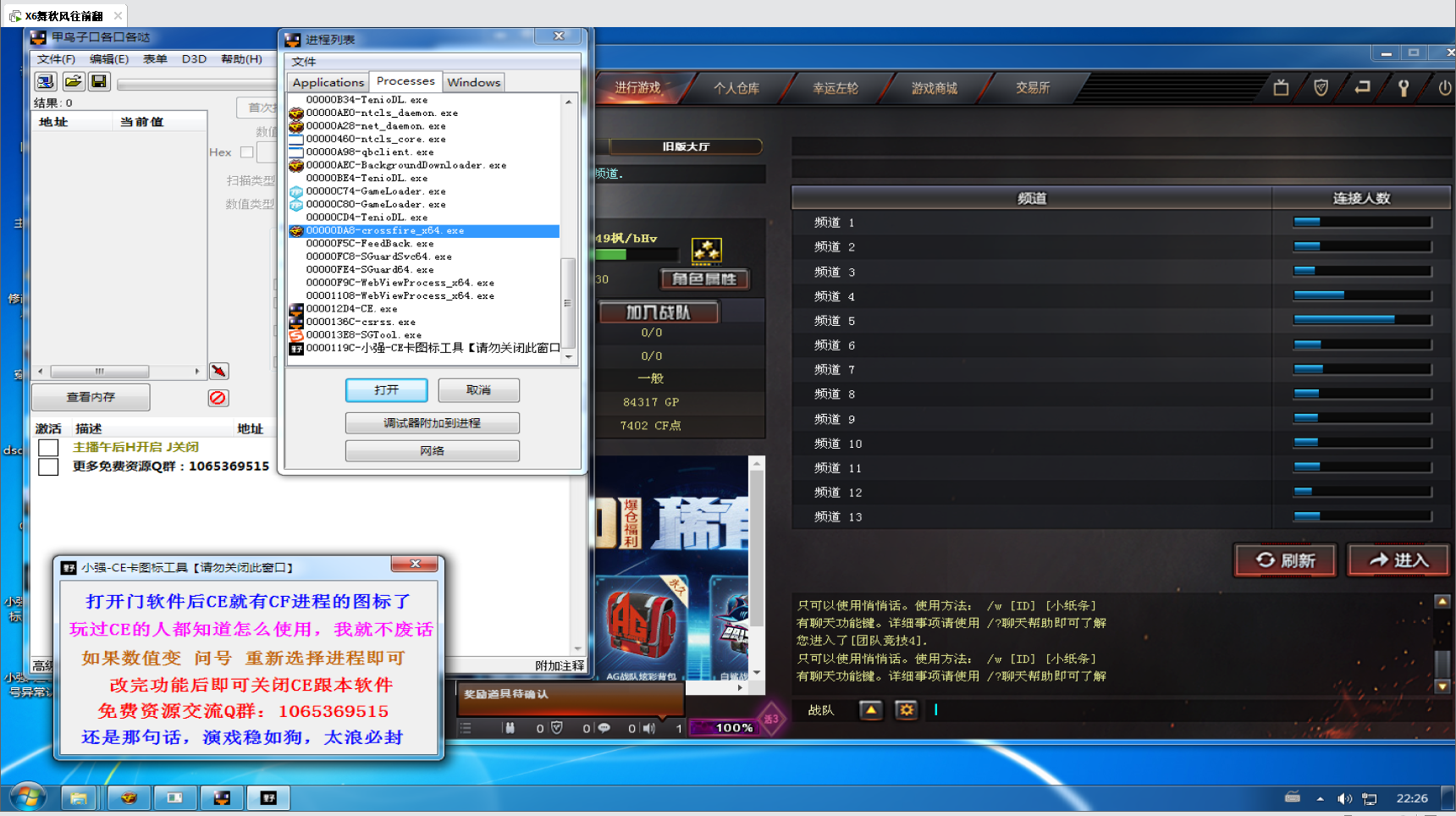Viewport: 1456px width, 816px height.
Task: Toggle the Hex checkbox
Action: pyautogui.click(x=246, y=152)
